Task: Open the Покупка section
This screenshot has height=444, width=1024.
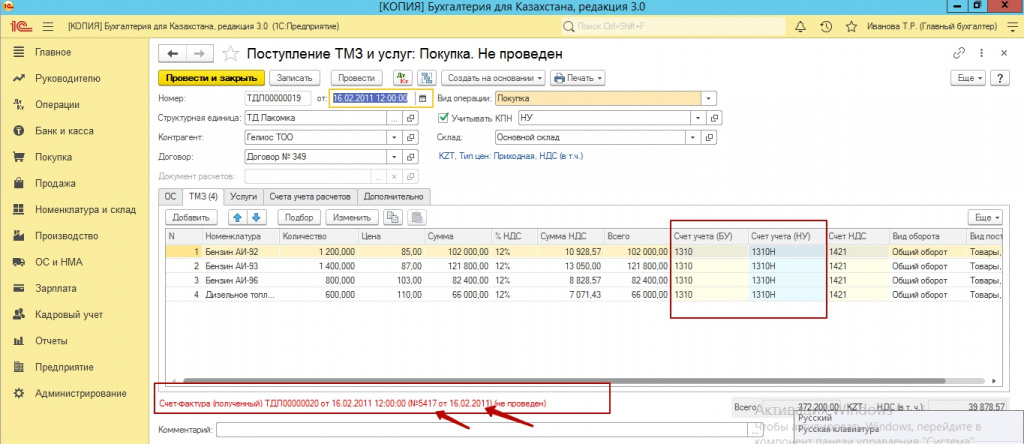Action: pyautogui.click(x=54, y=157)
